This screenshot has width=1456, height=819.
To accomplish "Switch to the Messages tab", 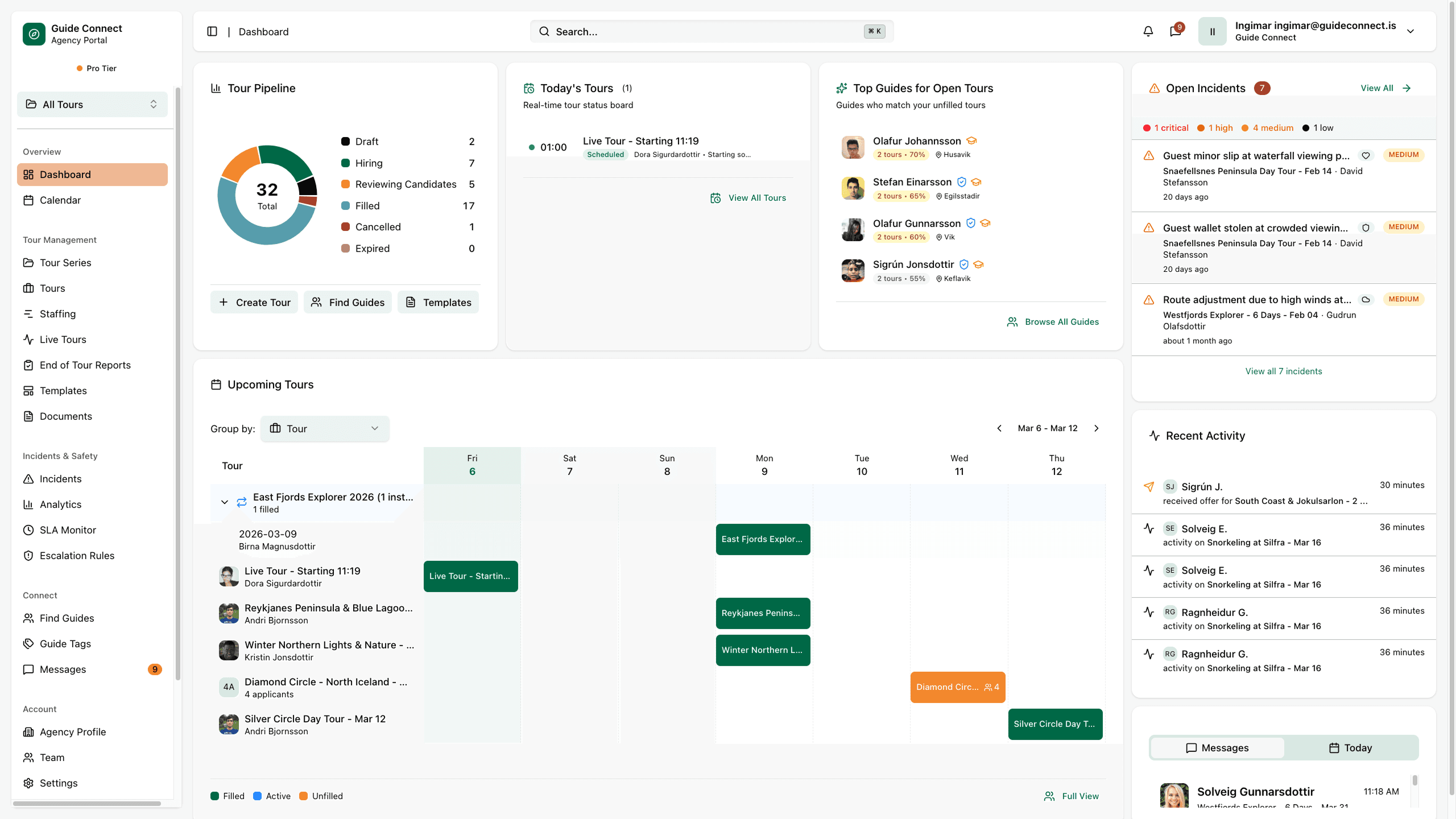I will pos(1217,748).
